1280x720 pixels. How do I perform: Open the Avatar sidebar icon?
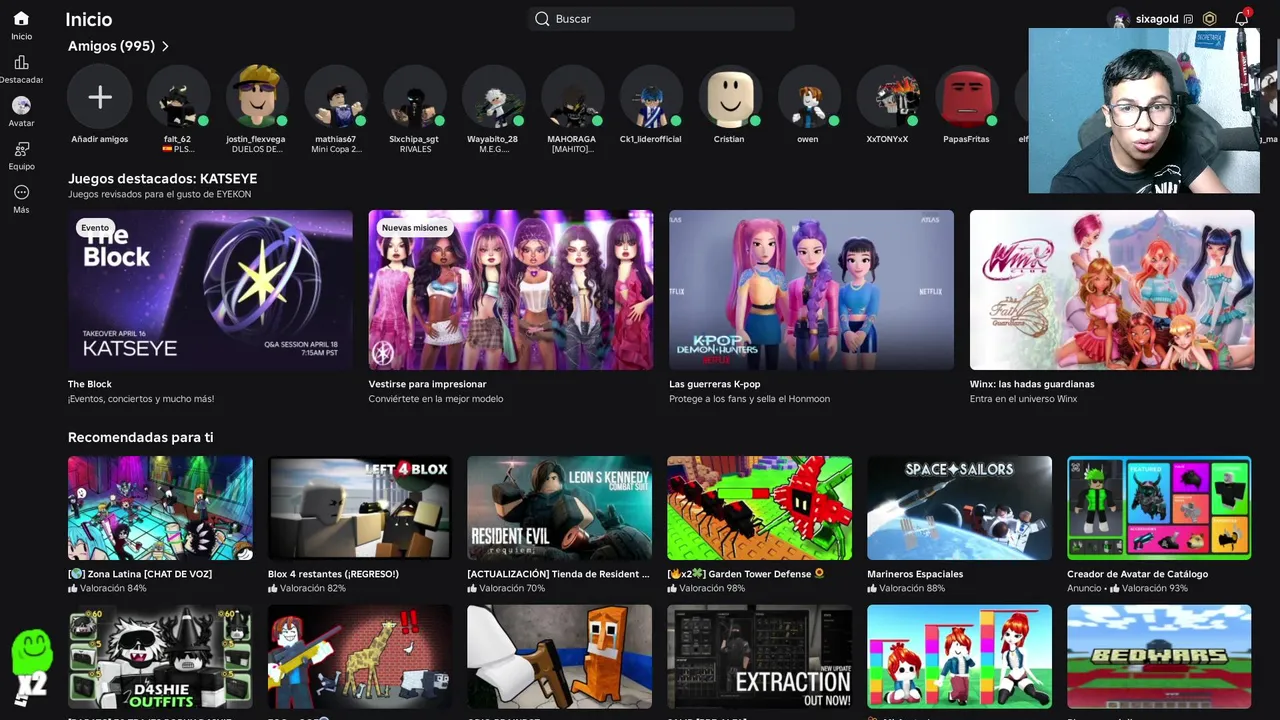21,105
